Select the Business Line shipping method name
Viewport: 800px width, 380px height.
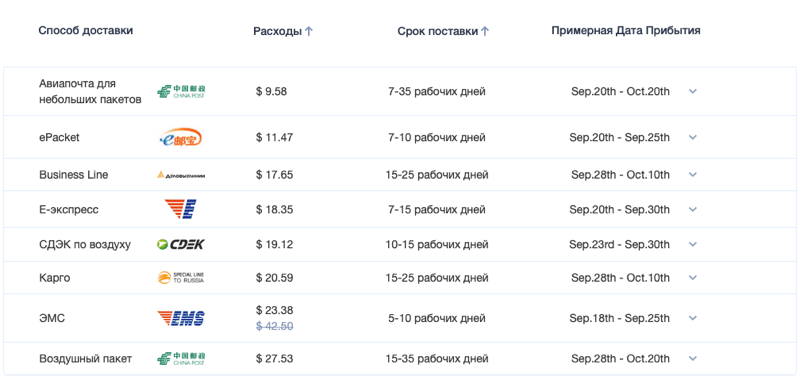tap(73, 174)
